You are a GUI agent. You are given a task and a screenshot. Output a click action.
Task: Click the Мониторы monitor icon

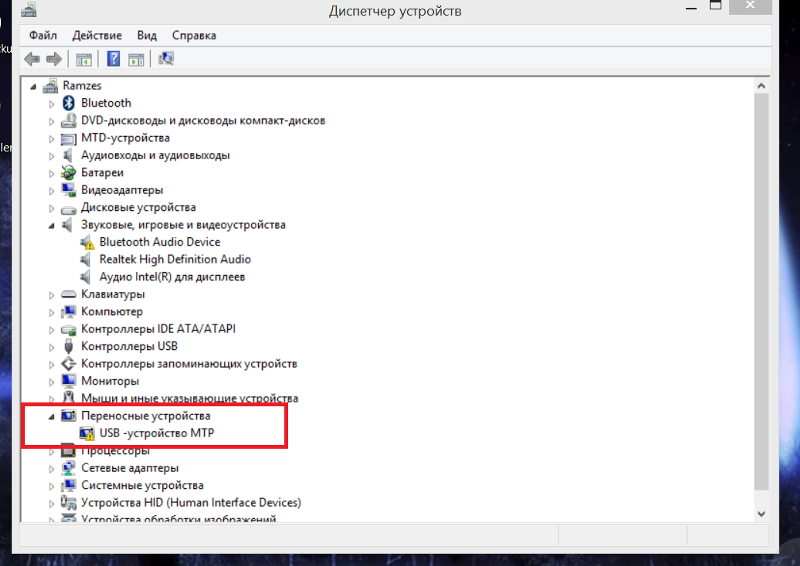pyautogui.click(x=68, y=381)
